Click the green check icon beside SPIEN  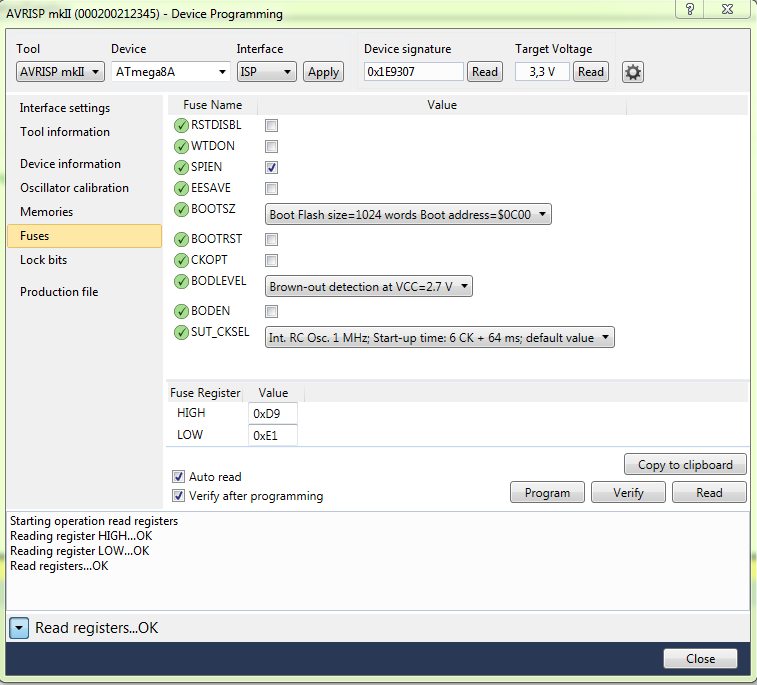point(181,168)
